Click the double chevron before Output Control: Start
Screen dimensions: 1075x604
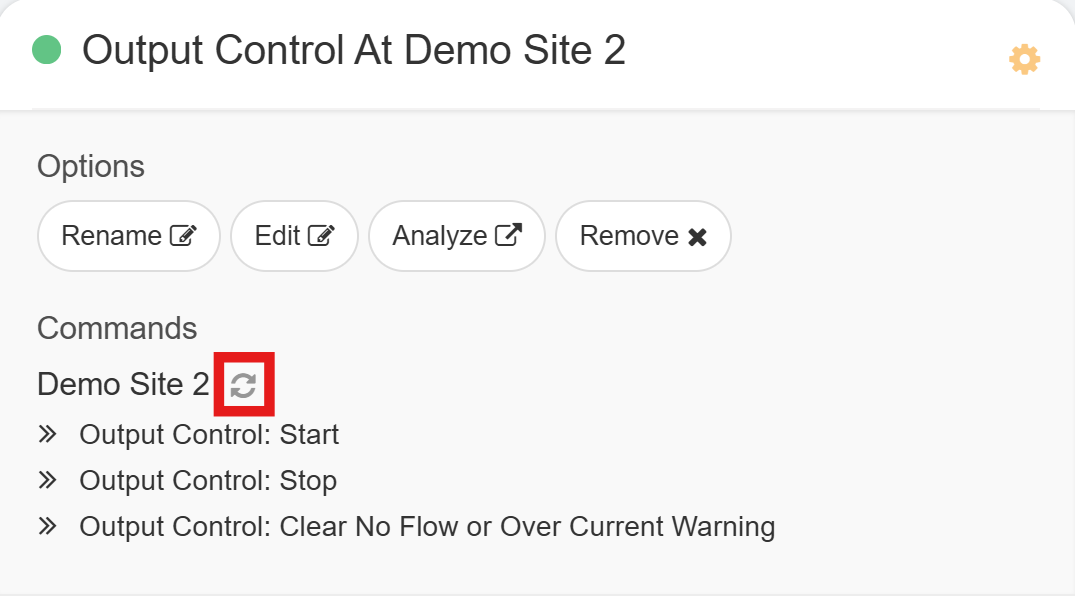[47, 434]
